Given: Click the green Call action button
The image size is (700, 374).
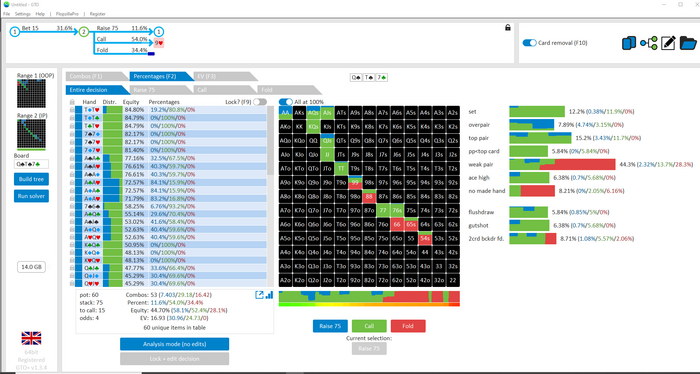Looking at the screenshot, I should [369, 326].
